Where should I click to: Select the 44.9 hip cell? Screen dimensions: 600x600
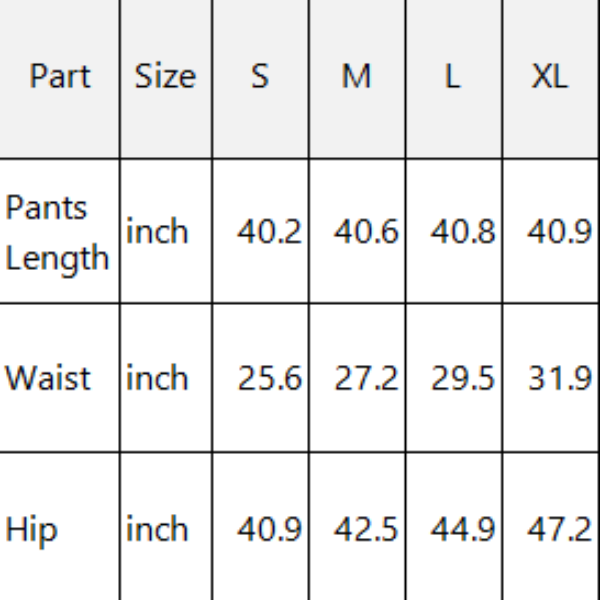462,528
